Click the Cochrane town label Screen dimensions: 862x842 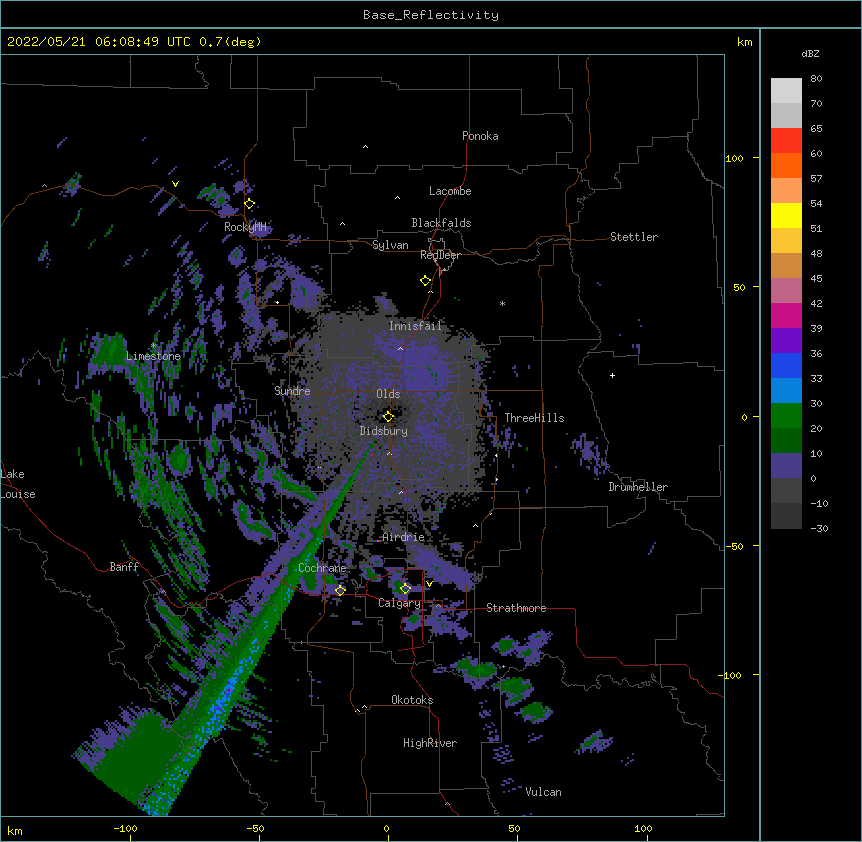pos(322,568)
